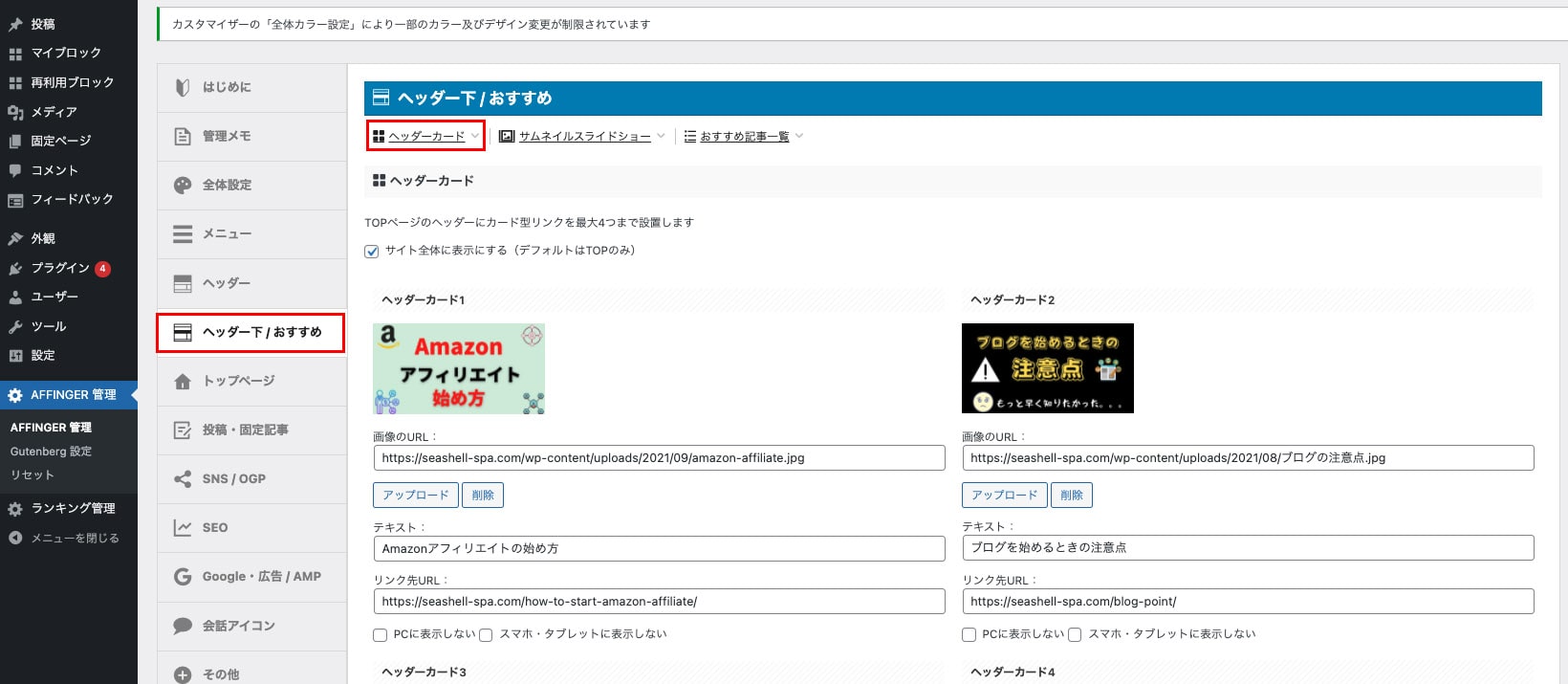Expand the ヘッダーカード dropdown arrow

(x=474, y=136)
